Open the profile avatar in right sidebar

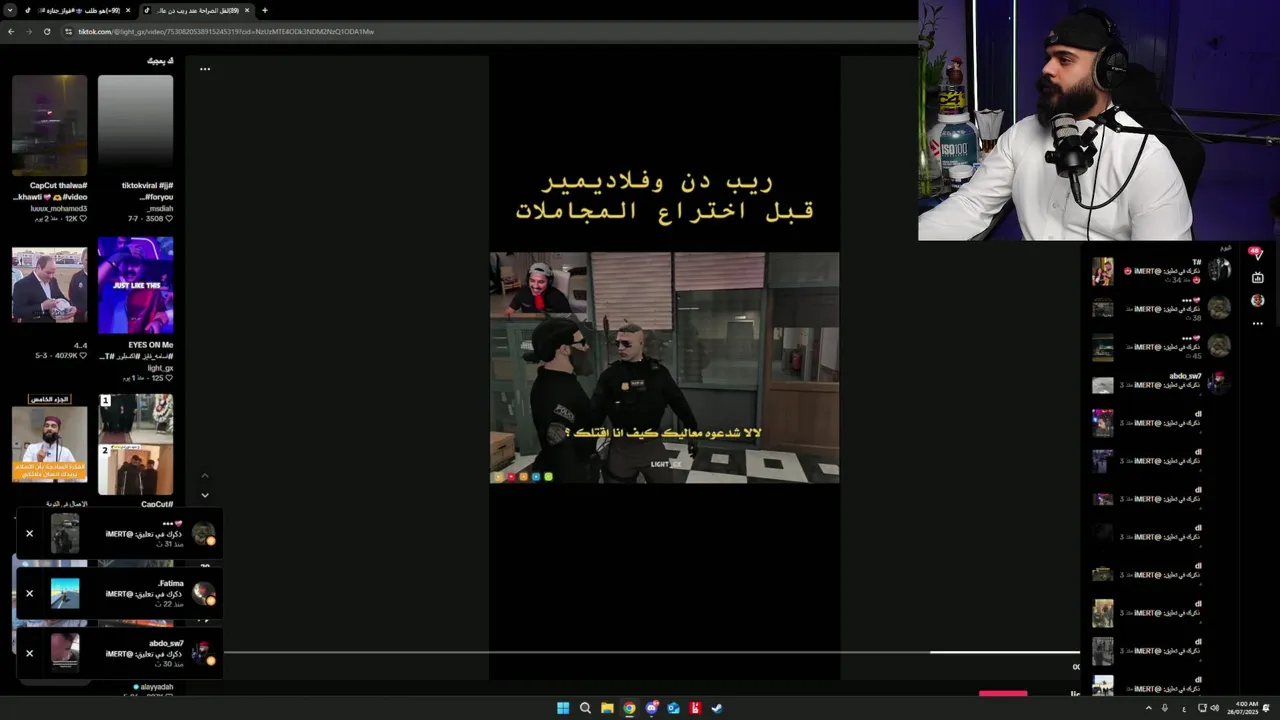[1258, 300]
